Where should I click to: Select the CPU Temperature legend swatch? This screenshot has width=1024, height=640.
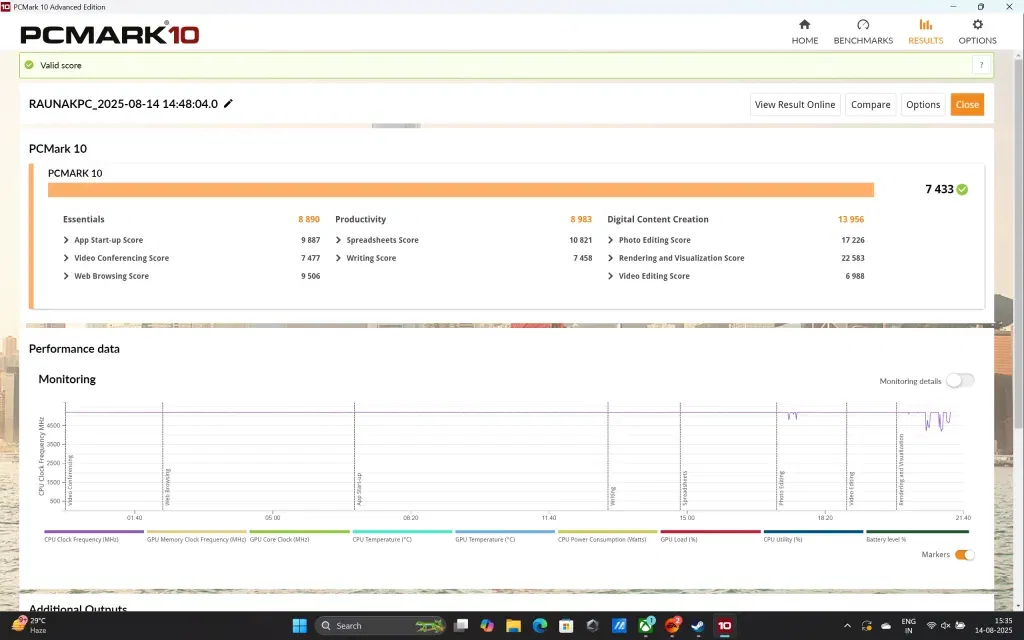point(402,532)
